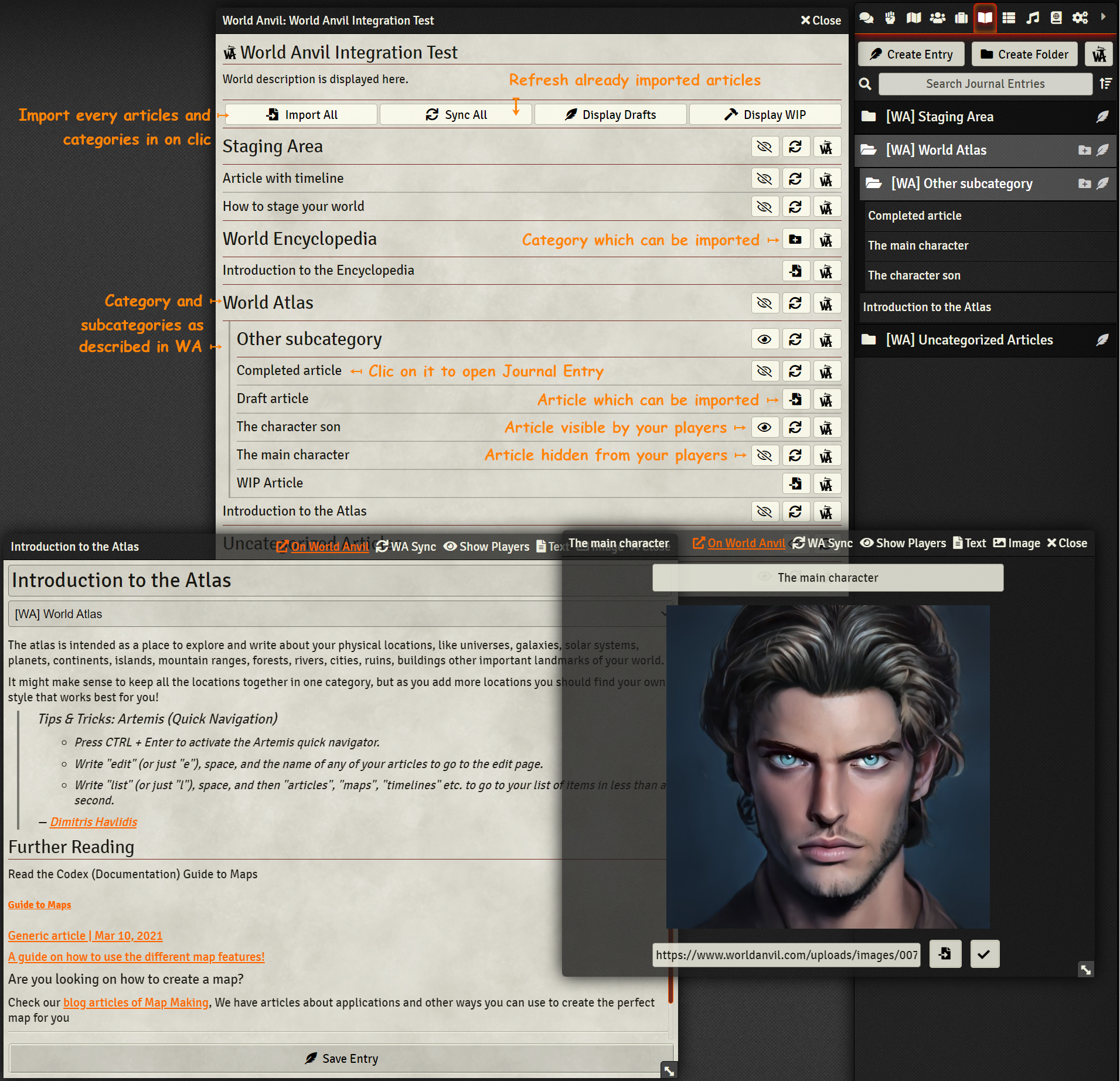Screen dimensions: 1120x1081
Task: Click the import image icon next to URL
Action: tap(945, 954)
